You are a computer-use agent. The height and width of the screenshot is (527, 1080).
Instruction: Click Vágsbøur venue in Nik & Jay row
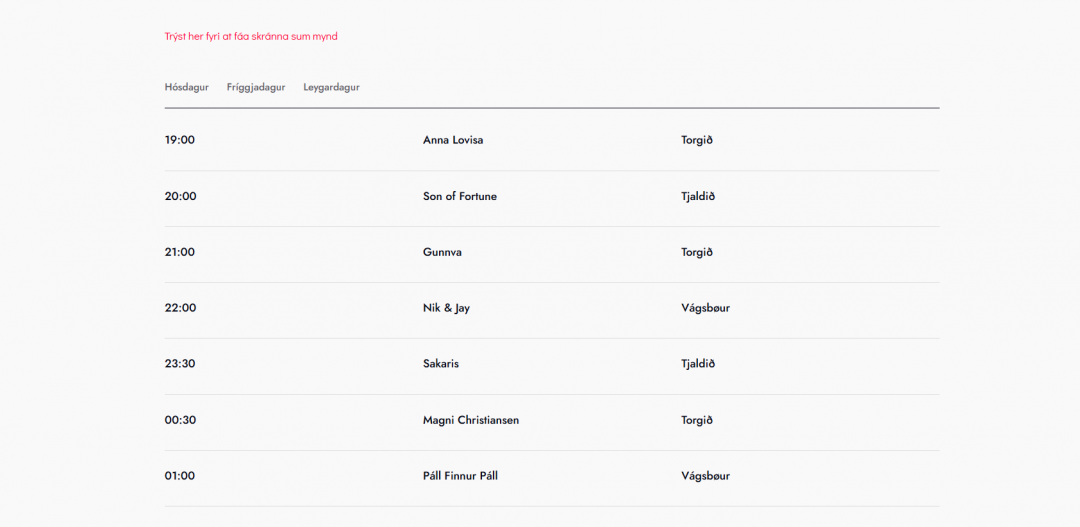(x=706, y=308)
